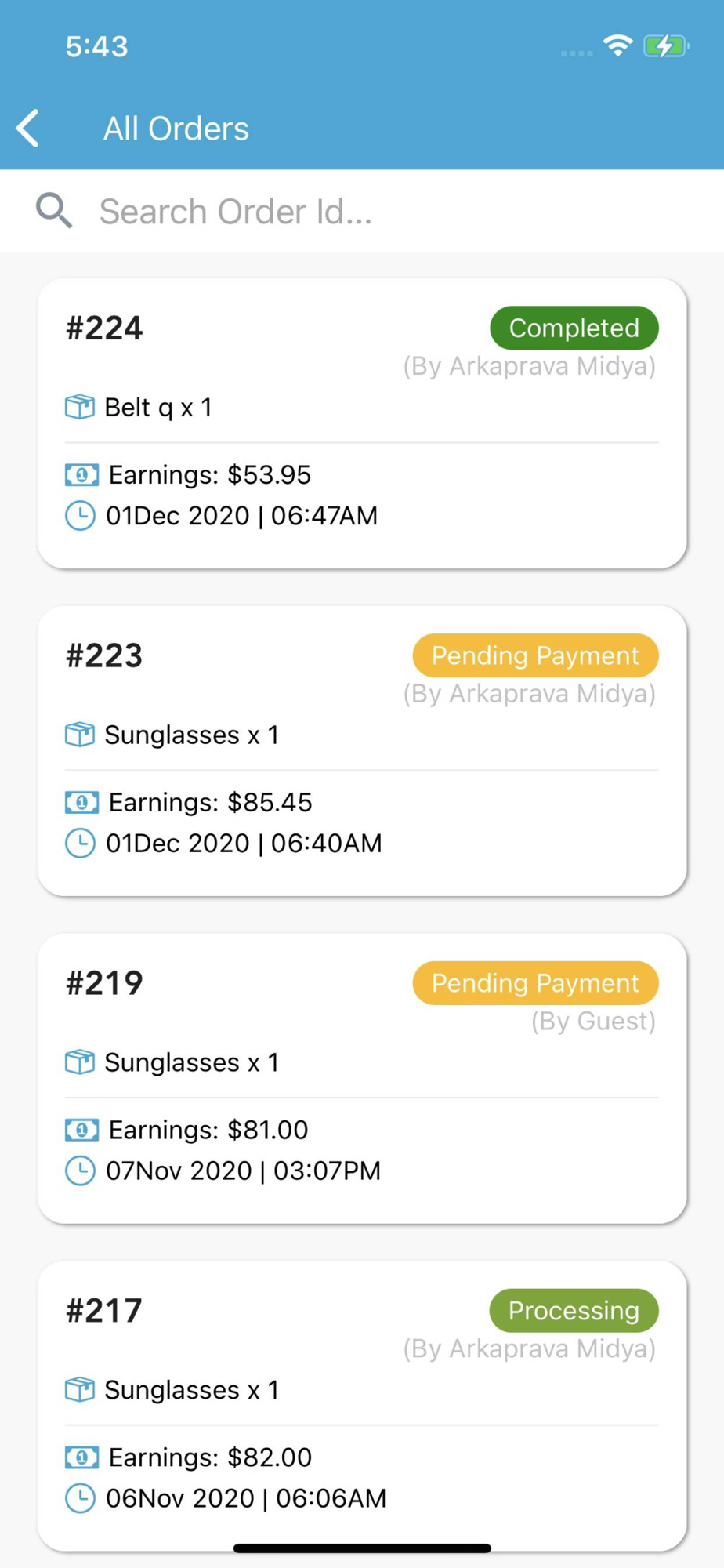This screenshot has height=1568, width=724.
Task: Tap the All Orders title
Action: point(176,129)
